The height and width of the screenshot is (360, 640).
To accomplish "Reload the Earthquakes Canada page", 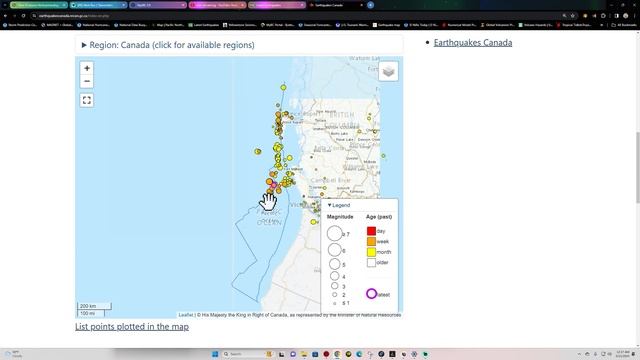I will click(x=23, y=16).
